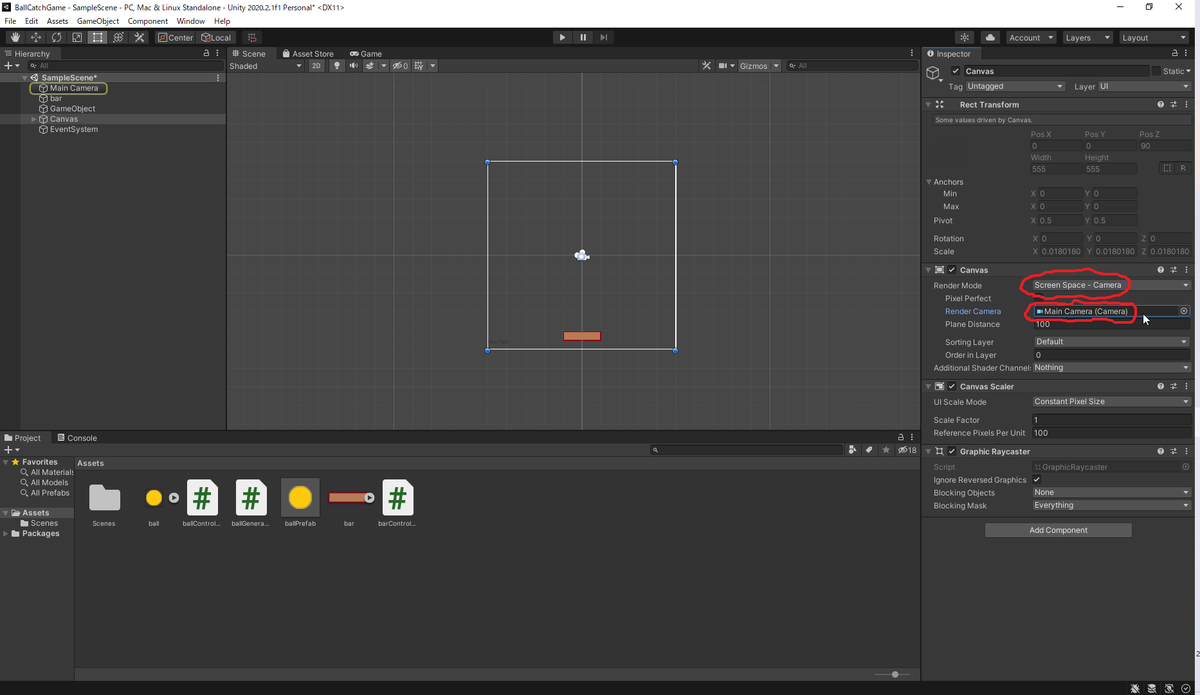This screenshot has width=1200, height=695.
Task: Select the Hand tool
Action: [x=14, y=37]
